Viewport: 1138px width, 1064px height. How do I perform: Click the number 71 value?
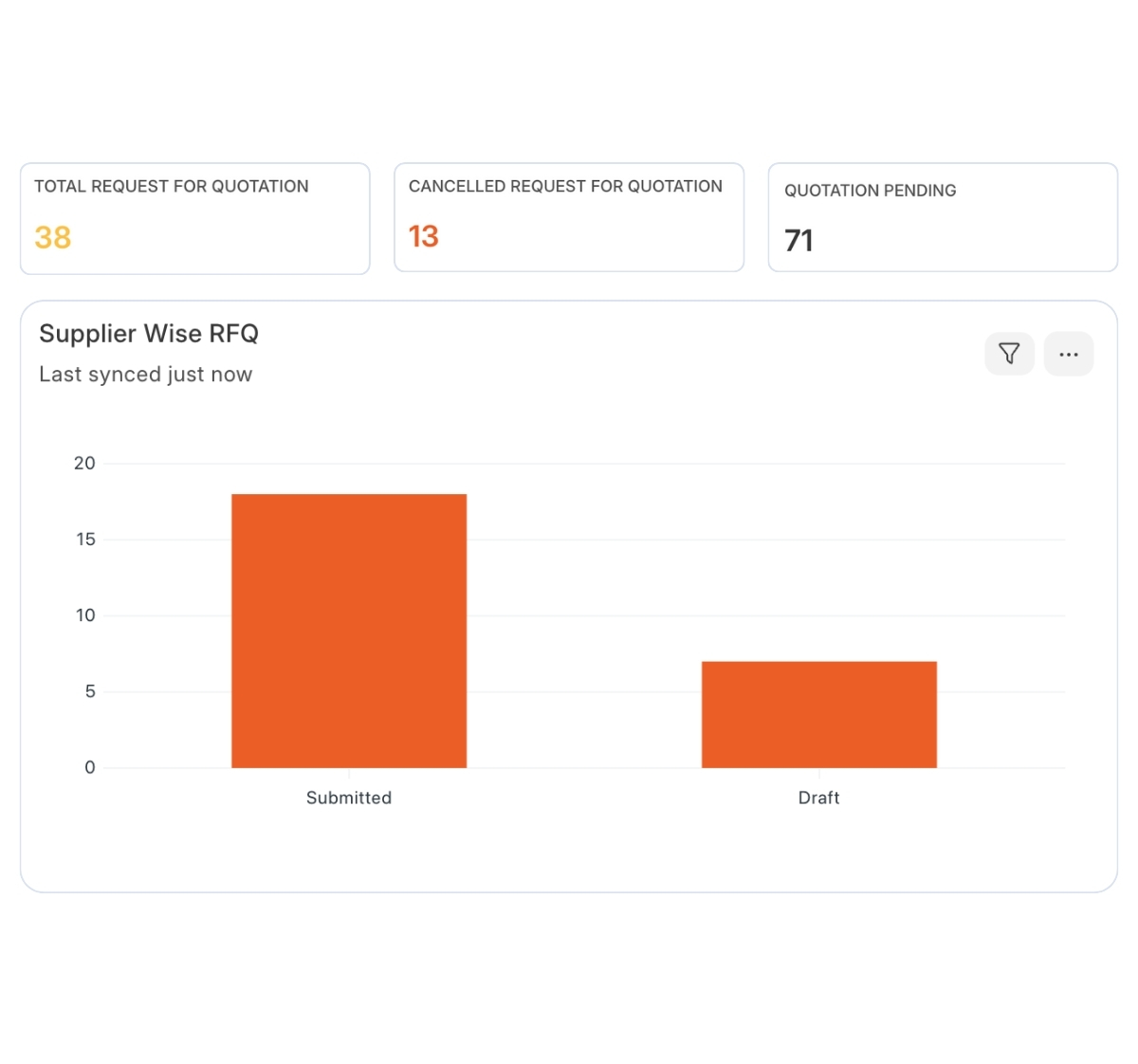pos(798,241)
